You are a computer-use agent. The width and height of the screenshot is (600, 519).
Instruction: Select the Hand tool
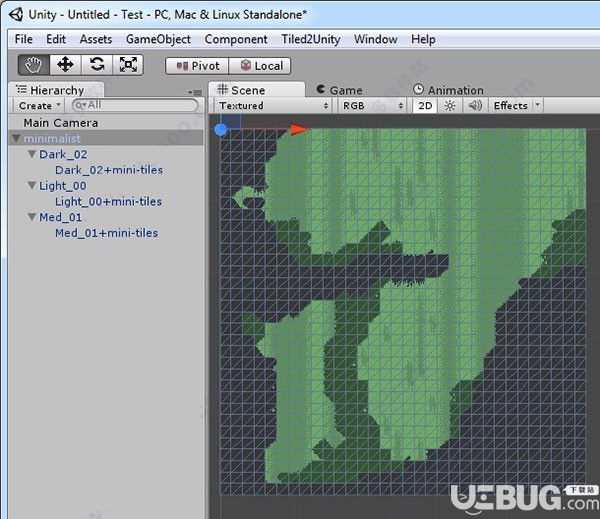tap(34, 65)
